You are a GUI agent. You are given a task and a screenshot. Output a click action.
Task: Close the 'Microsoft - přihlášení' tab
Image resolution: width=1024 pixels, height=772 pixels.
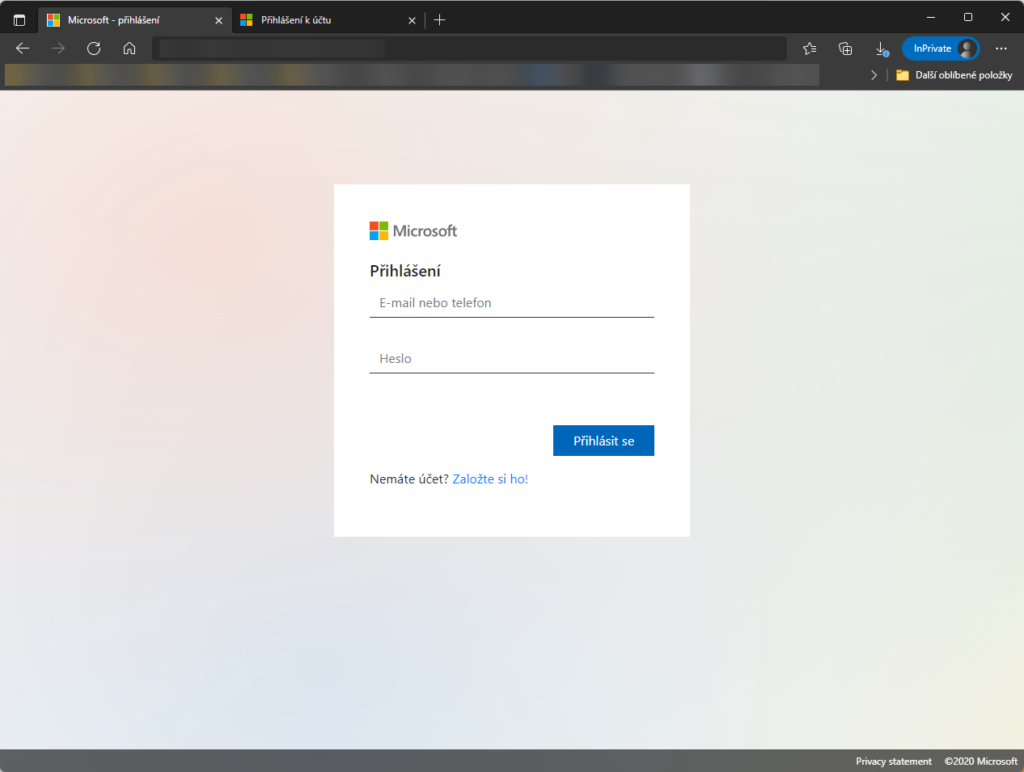219,20
